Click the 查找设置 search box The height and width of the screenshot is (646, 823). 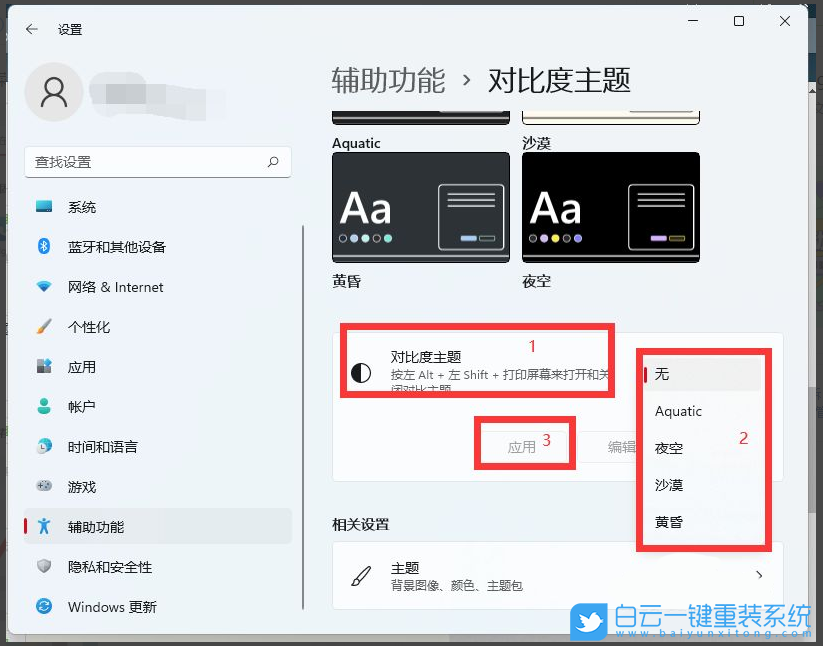tap(157, 162)
